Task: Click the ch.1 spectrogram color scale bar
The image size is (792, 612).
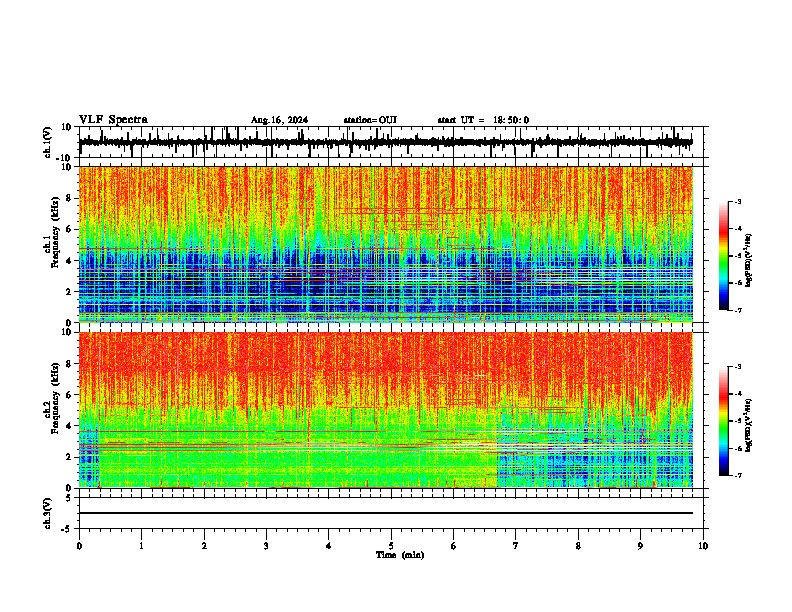Action: 723,256
